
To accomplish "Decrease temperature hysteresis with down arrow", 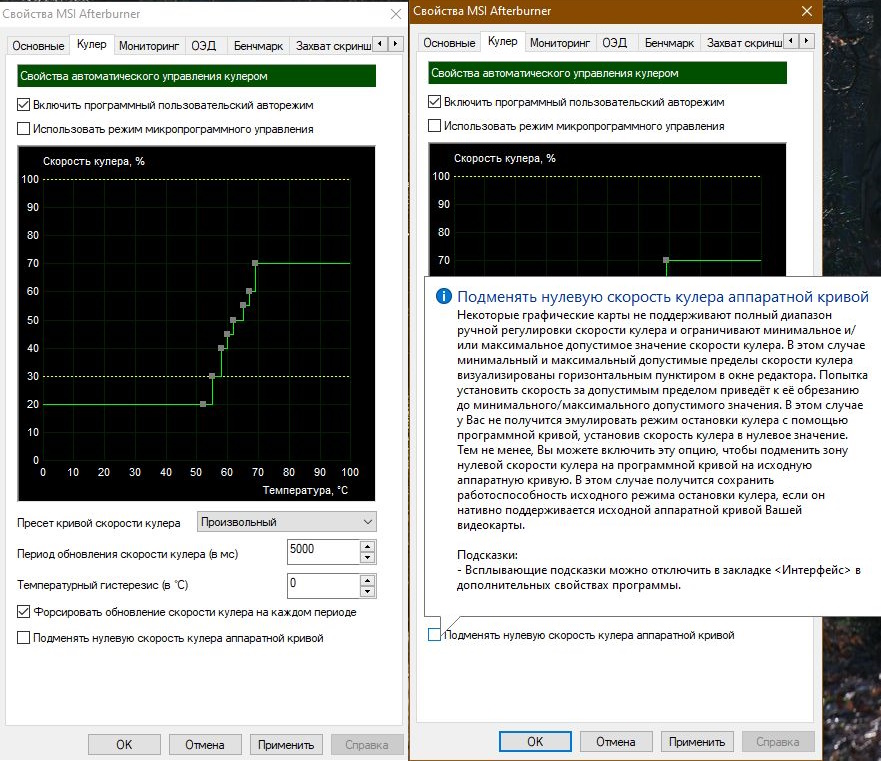I will pyautogui.click(x=367, y=591).
